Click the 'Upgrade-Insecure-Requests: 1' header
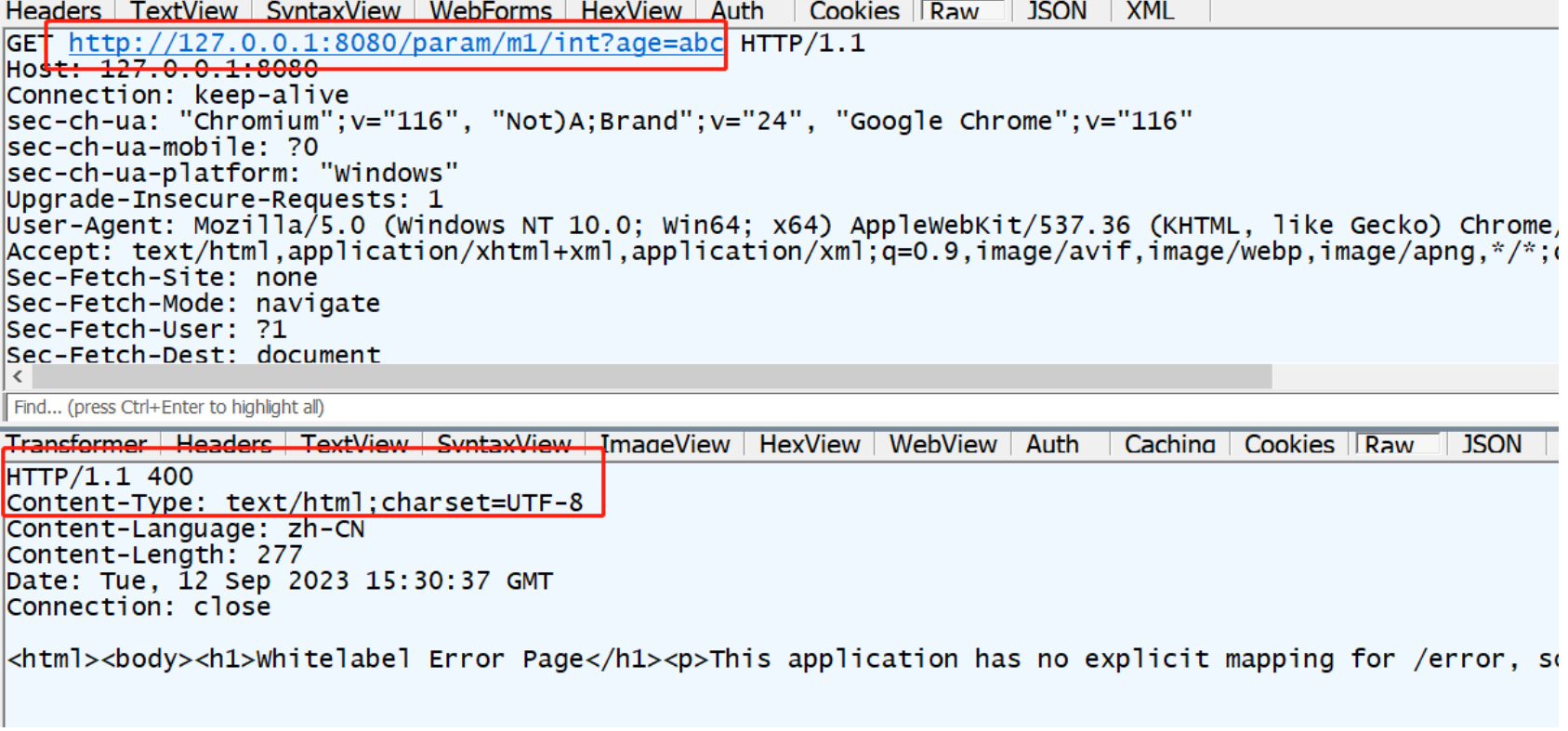Screen dimensions: 1568x731 pyautogui.click(x=224, y=199)
